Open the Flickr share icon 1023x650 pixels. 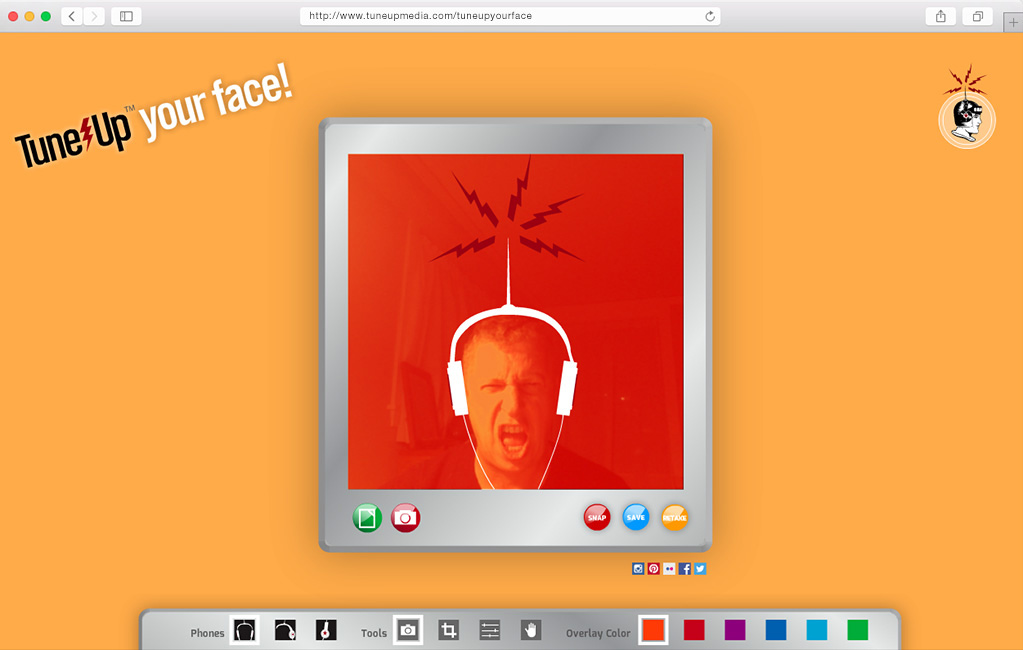click(x=669, y=568)
